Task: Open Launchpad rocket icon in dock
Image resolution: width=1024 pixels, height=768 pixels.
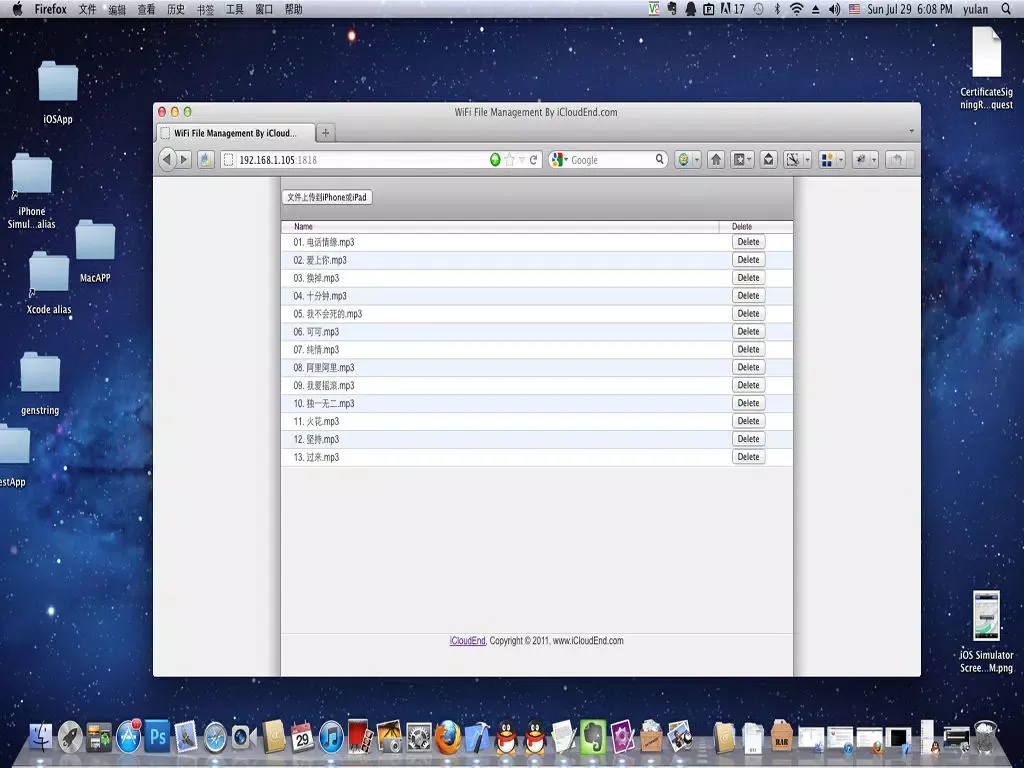Action: click(x=70, y=737)
